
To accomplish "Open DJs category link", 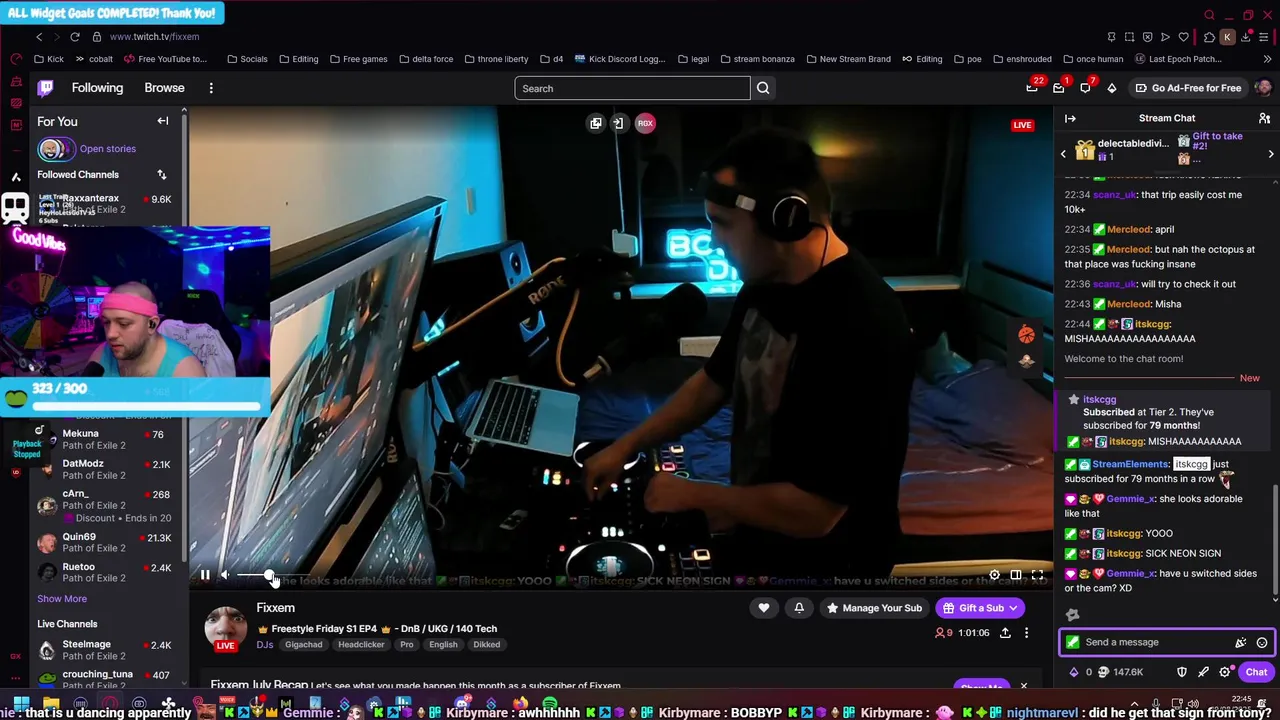I will pyautogui.click(x=265, y=645).
